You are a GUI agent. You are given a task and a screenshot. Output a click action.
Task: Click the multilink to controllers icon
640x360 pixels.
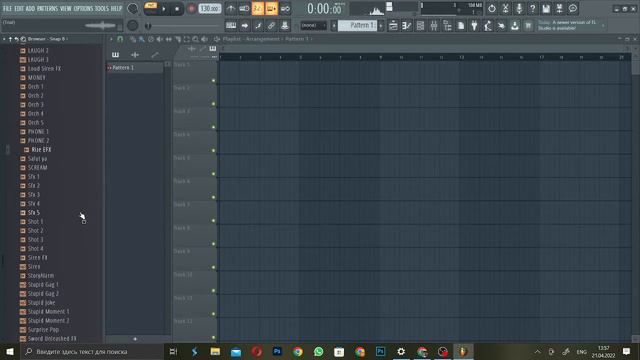pyautogui.click(x=284, y=26)
